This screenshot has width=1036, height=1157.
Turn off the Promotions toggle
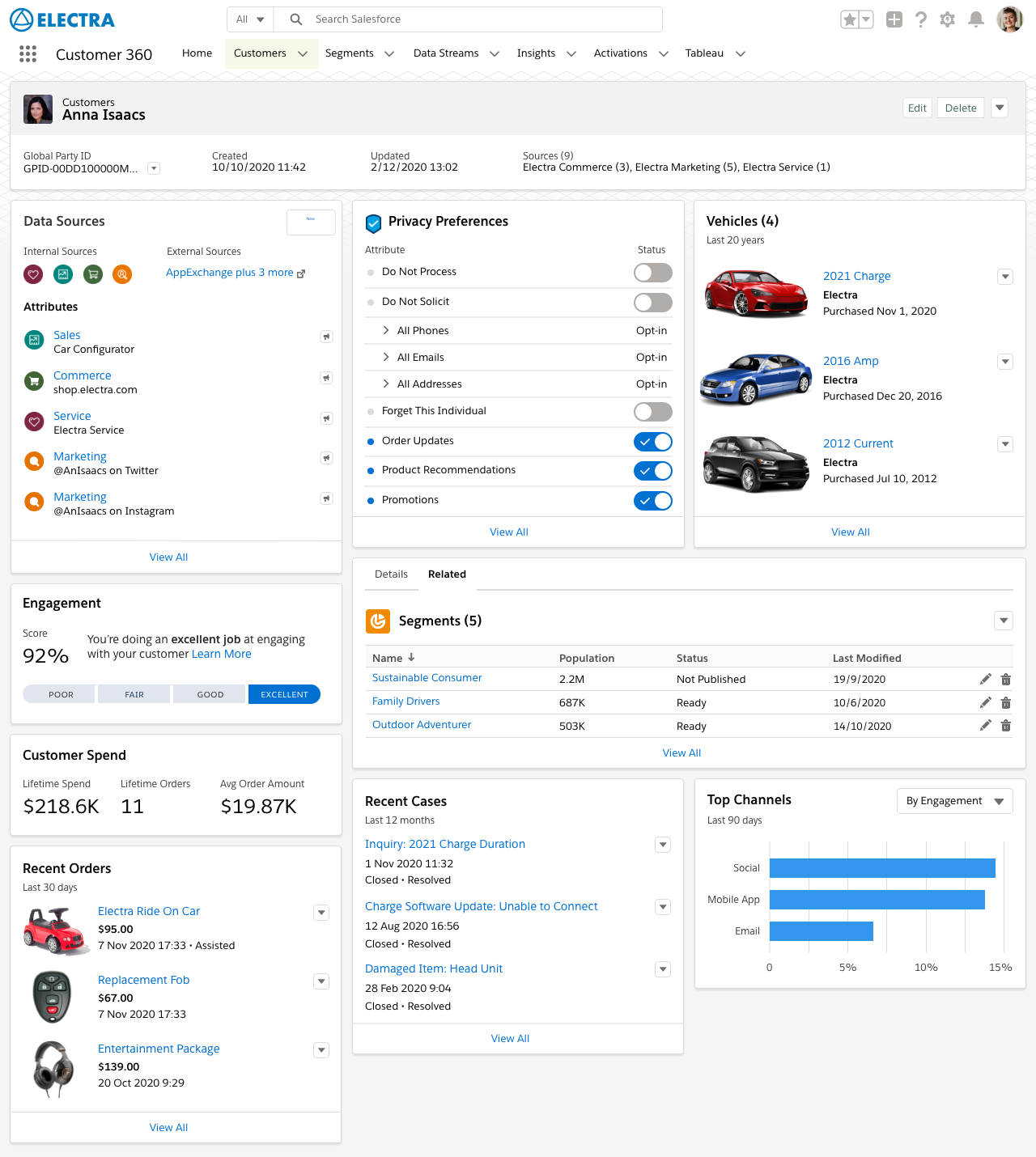(652, 501)
